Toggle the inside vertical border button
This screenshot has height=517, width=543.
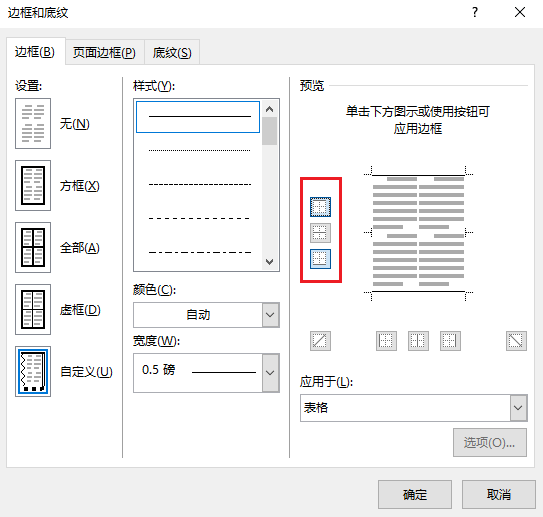[x=418, y=341]
